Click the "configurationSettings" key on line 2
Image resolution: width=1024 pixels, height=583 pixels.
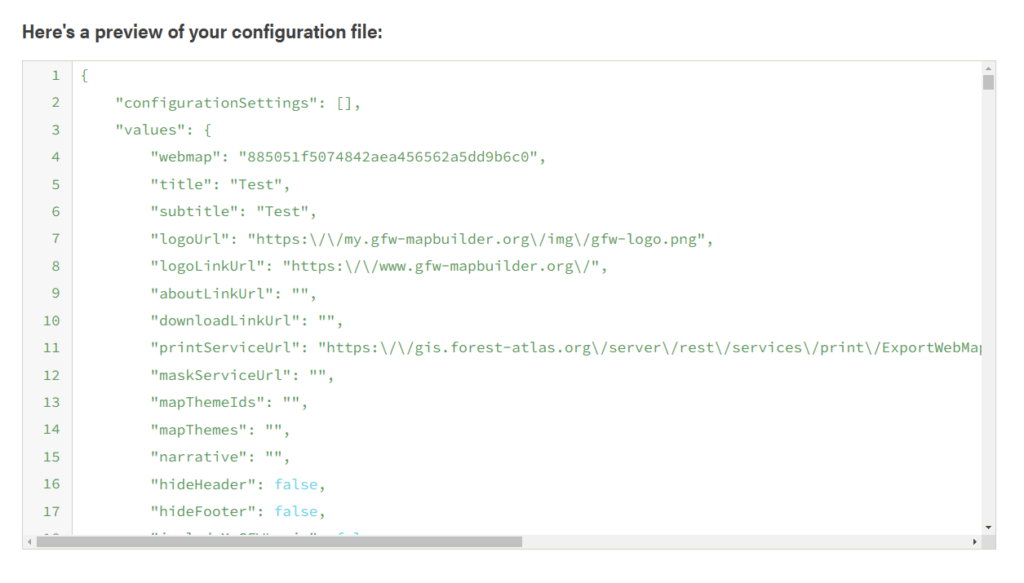[x=216, y=103]
